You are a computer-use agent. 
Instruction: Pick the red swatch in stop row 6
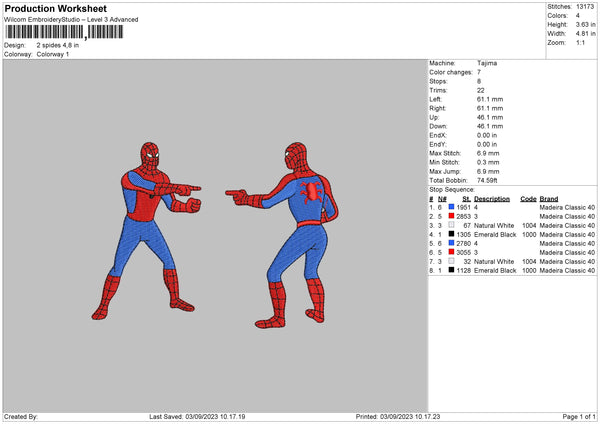pyautogui.click(x=452, y=252)
